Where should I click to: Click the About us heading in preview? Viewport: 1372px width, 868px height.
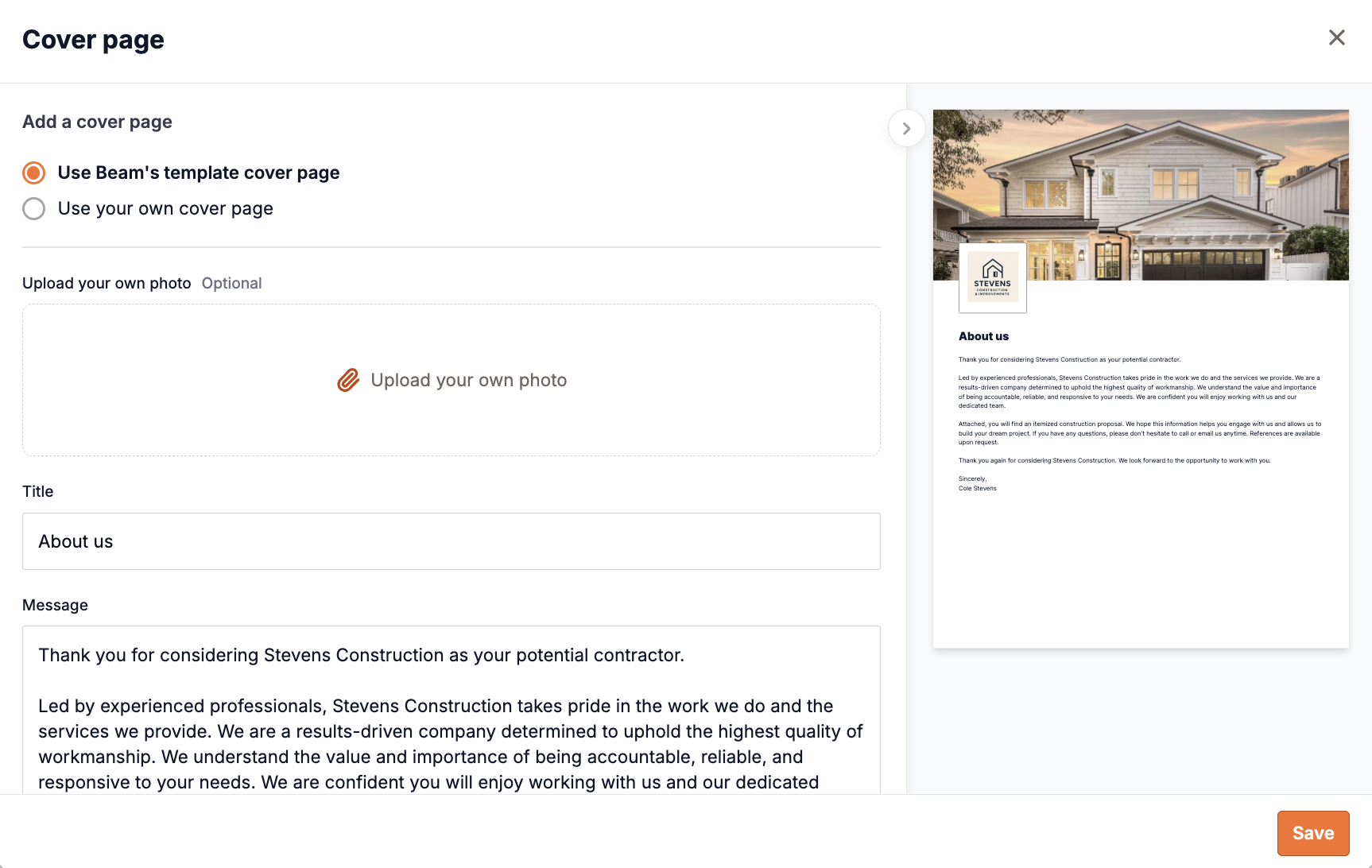click(x=983, y=336)
